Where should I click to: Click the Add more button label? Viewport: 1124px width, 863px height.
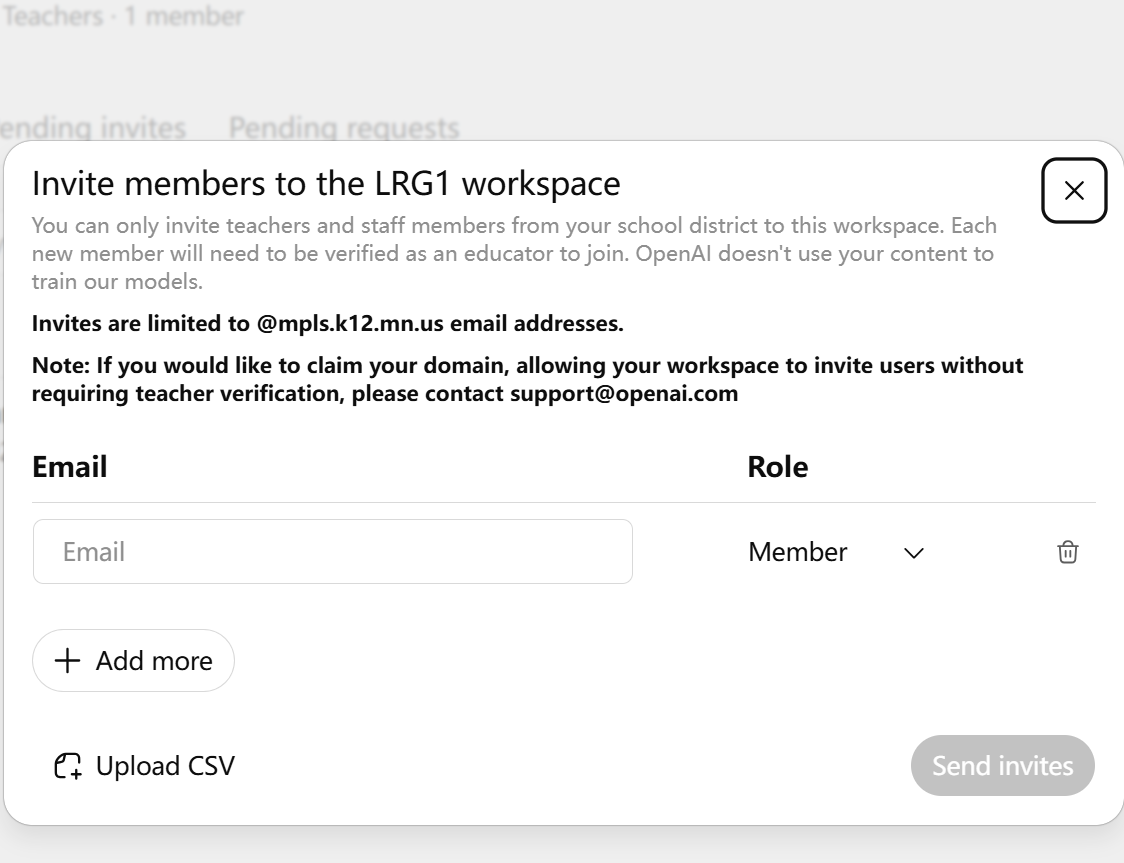154,661
